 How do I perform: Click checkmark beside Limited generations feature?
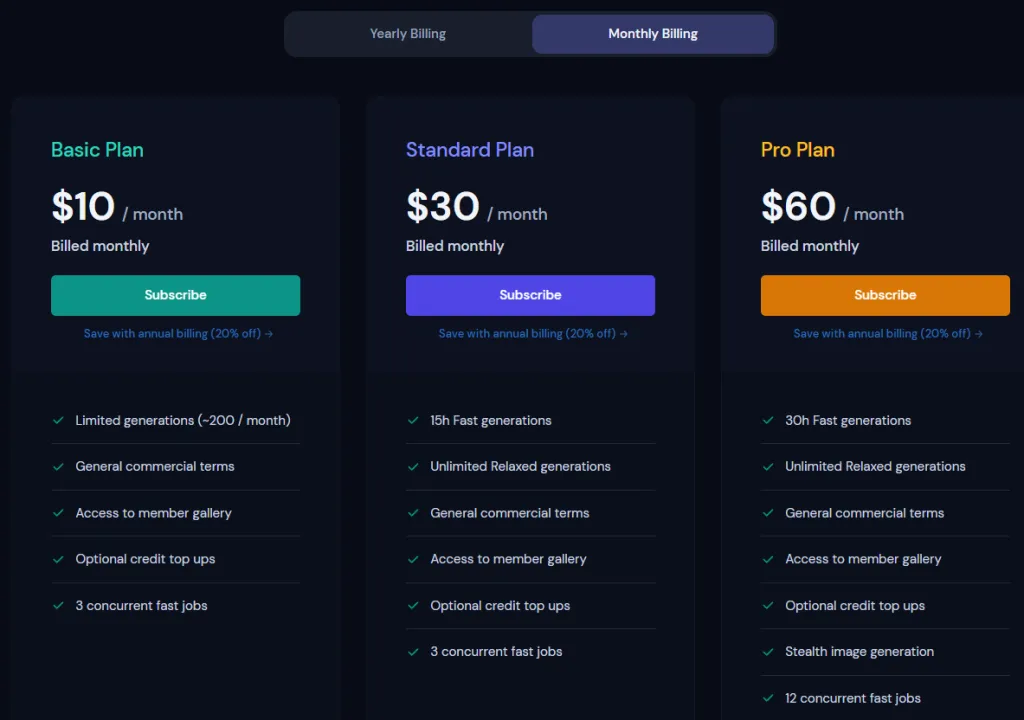(x=58, y=421)
